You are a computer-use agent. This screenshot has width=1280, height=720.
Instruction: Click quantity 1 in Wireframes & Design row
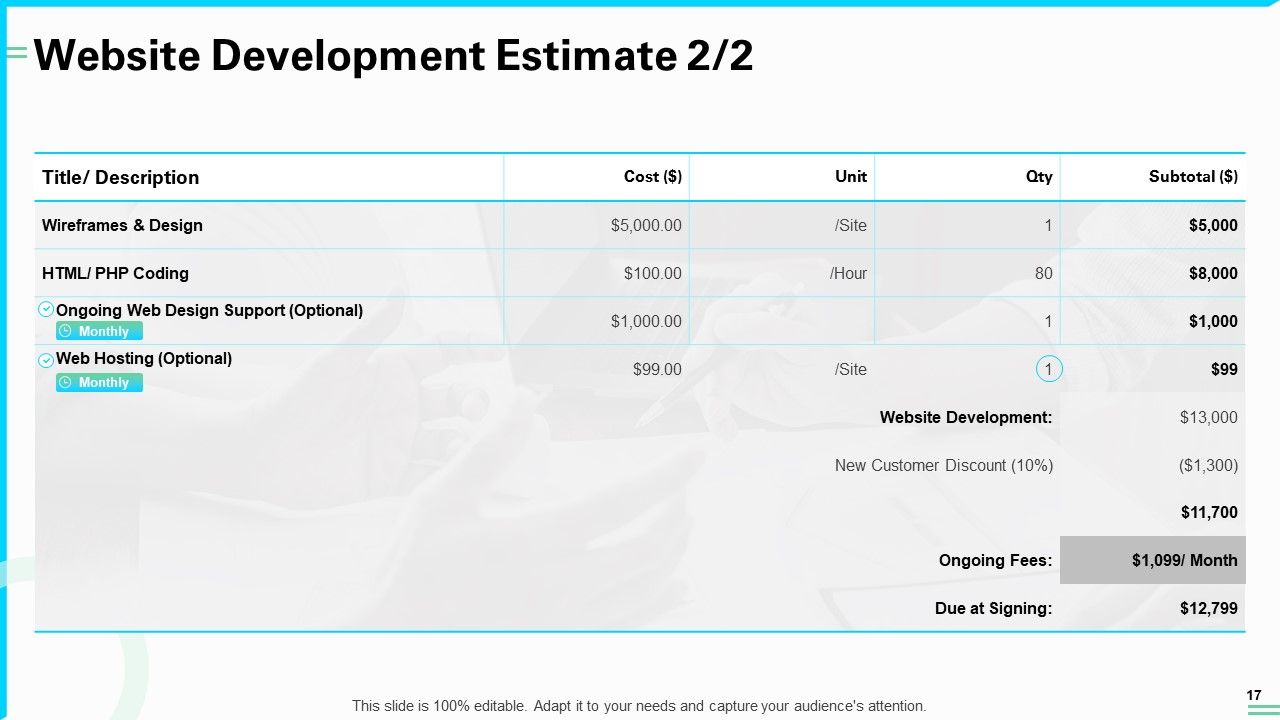point(1048,225)
